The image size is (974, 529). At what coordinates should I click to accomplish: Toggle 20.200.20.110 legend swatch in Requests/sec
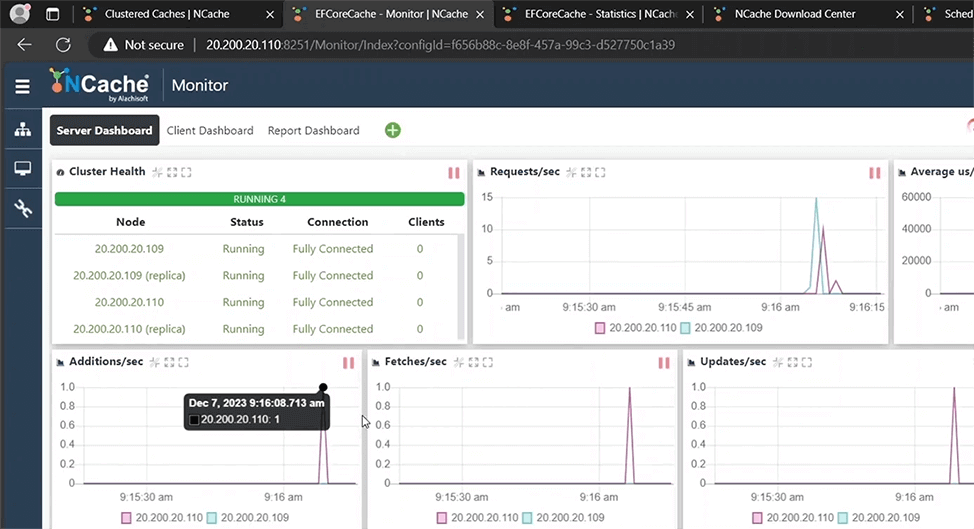599,328
